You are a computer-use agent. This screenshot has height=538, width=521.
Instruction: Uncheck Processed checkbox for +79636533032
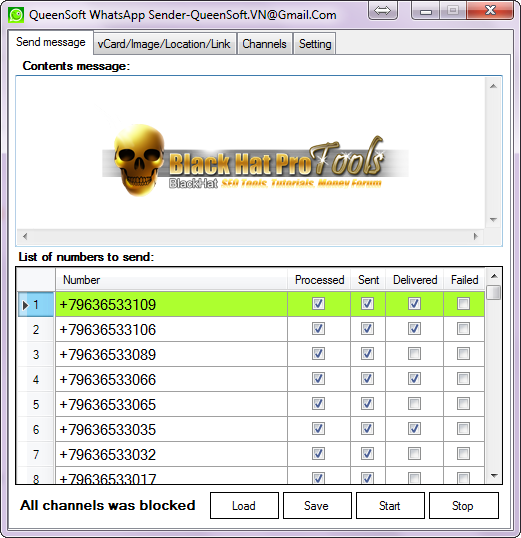coord(318,454)
